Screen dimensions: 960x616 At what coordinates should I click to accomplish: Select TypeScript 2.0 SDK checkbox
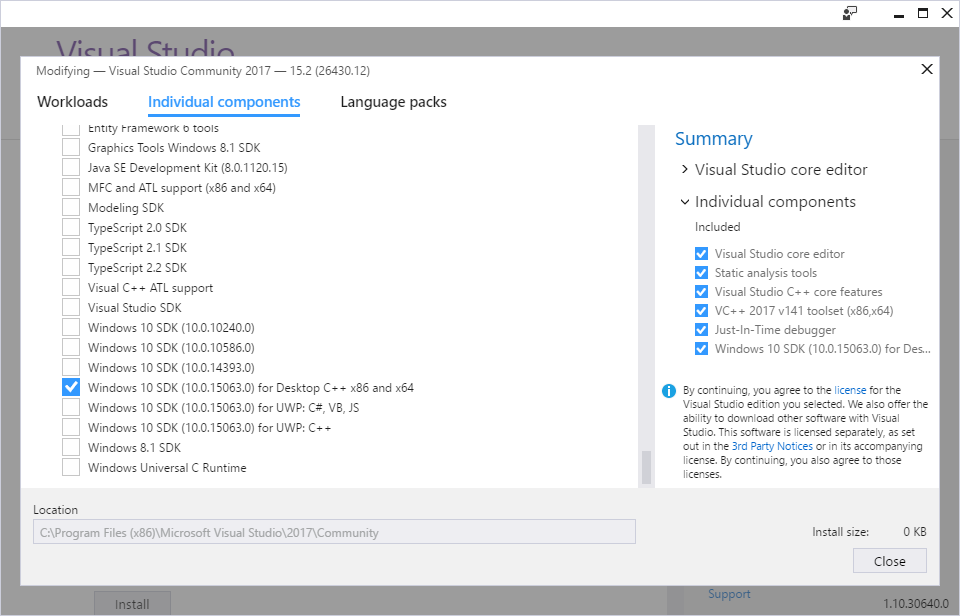click(x=71, y=228)
